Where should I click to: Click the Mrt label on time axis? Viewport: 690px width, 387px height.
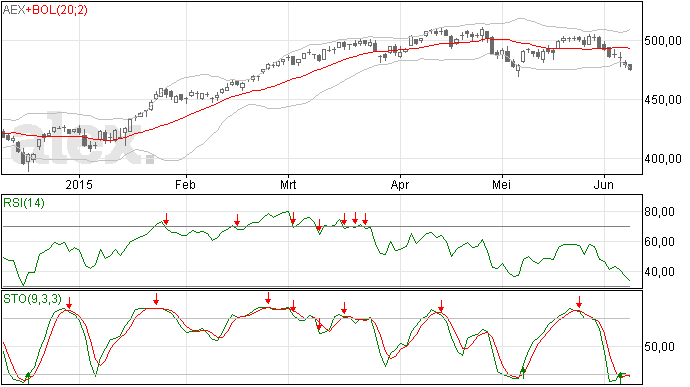288,184
